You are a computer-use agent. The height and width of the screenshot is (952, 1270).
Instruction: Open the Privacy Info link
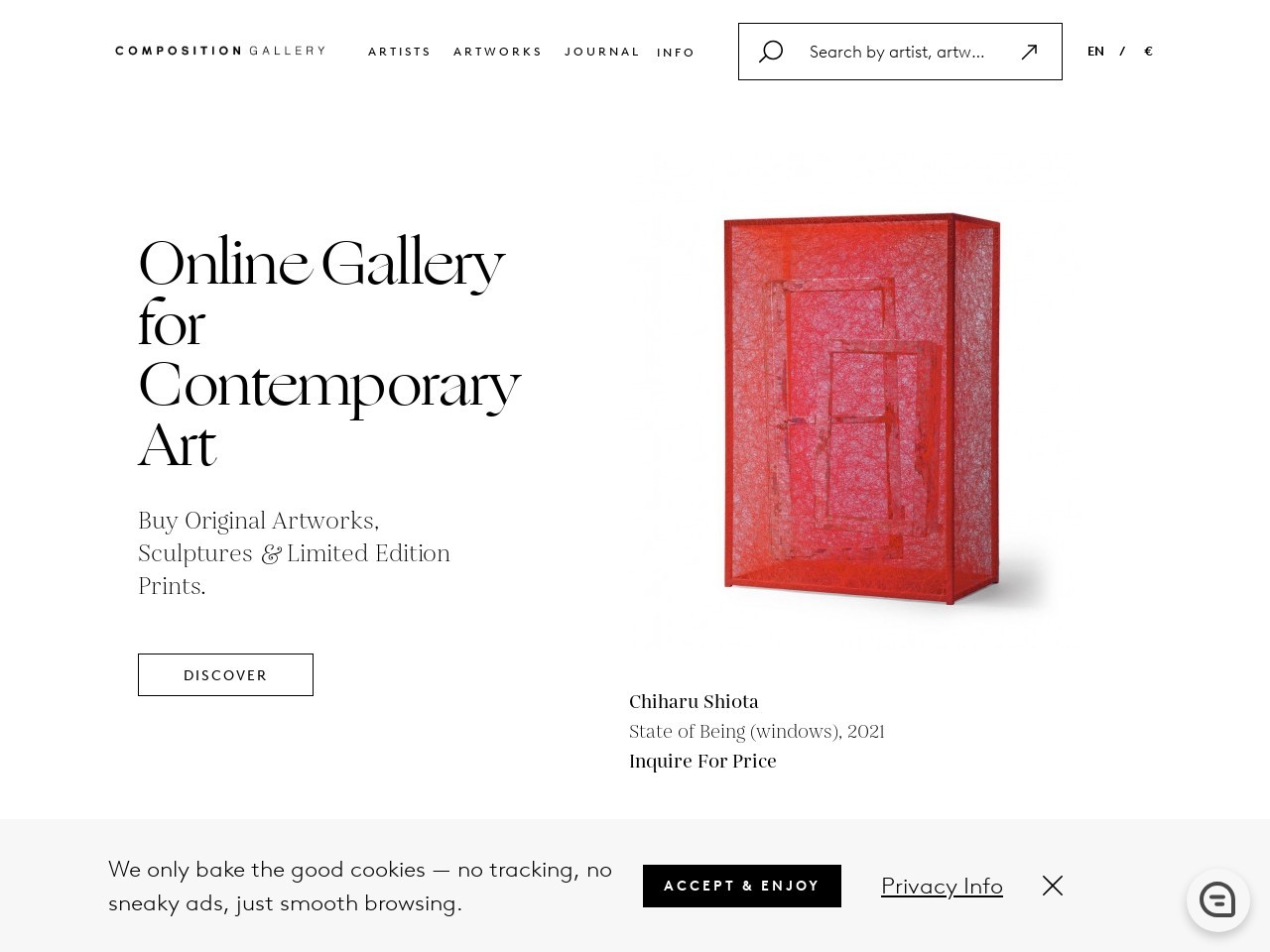click(x=942, y=886)
